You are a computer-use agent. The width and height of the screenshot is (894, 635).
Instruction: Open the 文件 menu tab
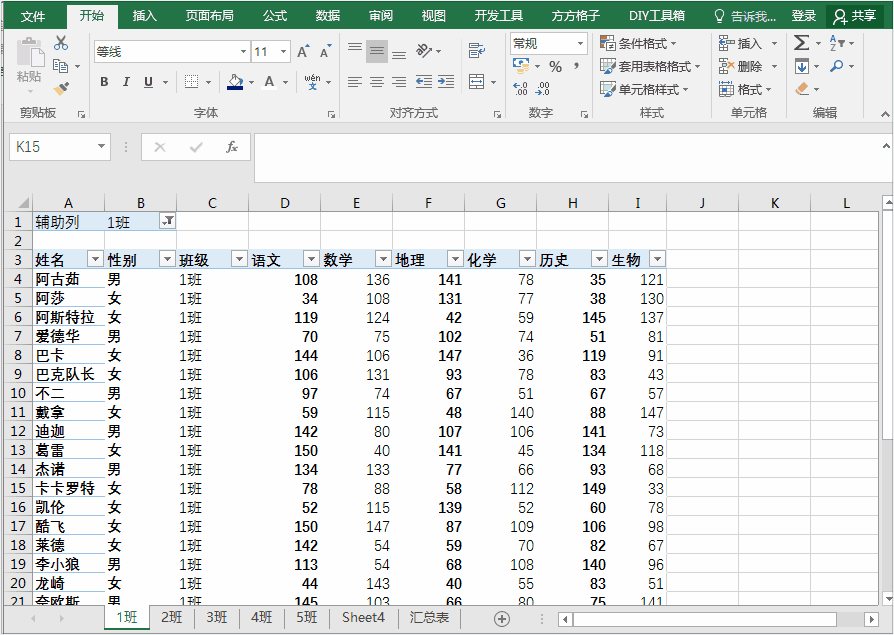[33, 16]
